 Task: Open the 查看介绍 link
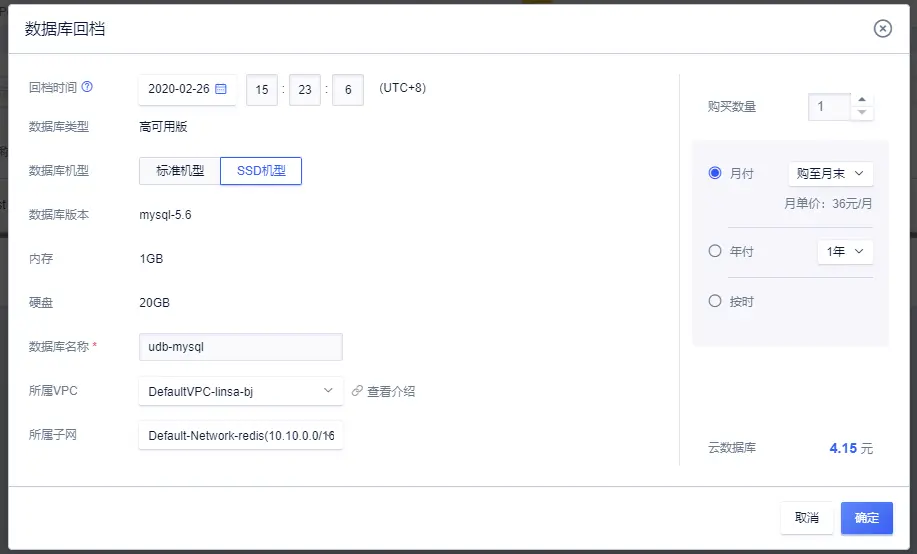pos(391,391)
